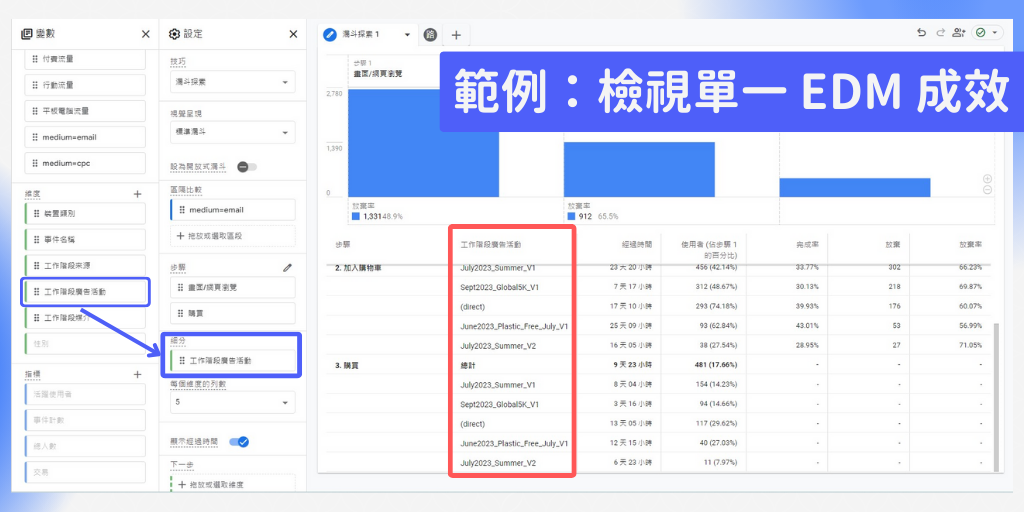Add a new dimension with 維度 plus icon
Viewport: 1024px width, 512px height.
tap(137, 194)
